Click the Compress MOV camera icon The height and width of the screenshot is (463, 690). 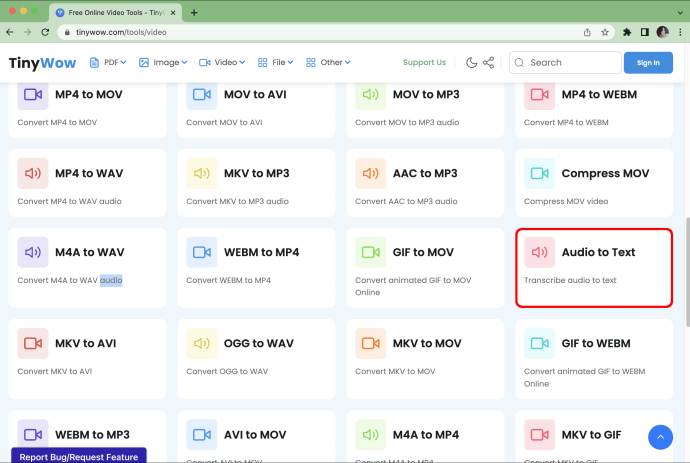point(540,173)
